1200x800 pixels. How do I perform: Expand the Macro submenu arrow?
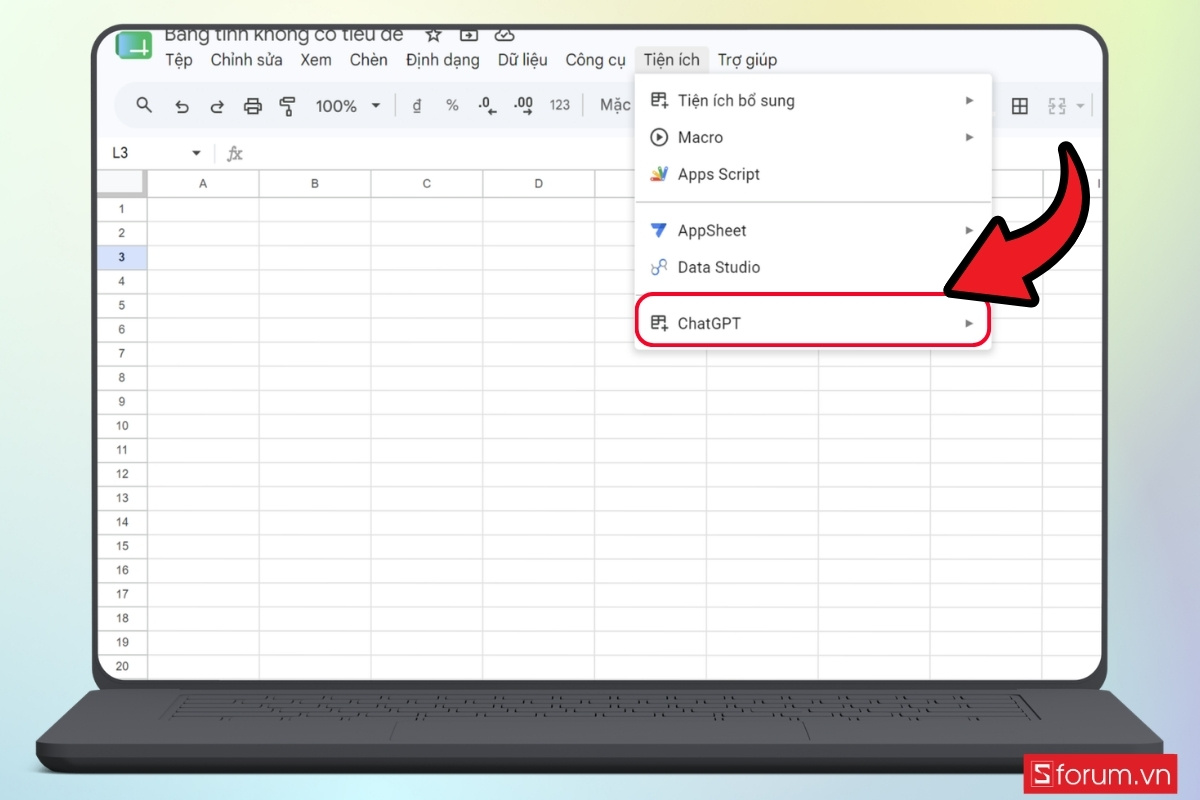[x=969, y=137]
